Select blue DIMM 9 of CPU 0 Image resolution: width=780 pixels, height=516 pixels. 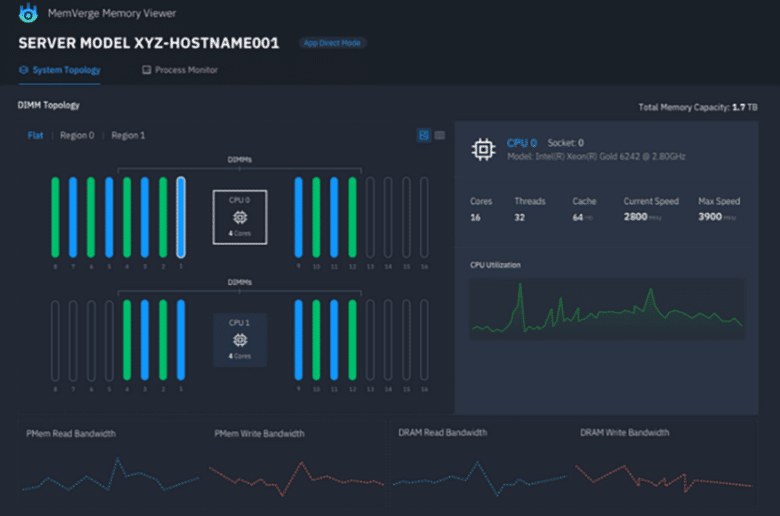point(298,217)
